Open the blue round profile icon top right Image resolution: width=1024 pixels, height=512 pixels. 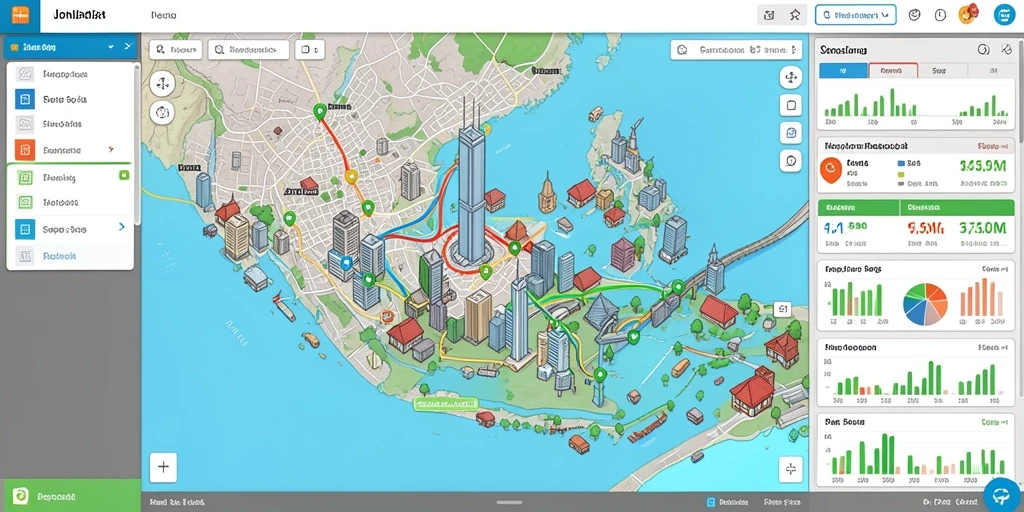tap(1004, 15)
